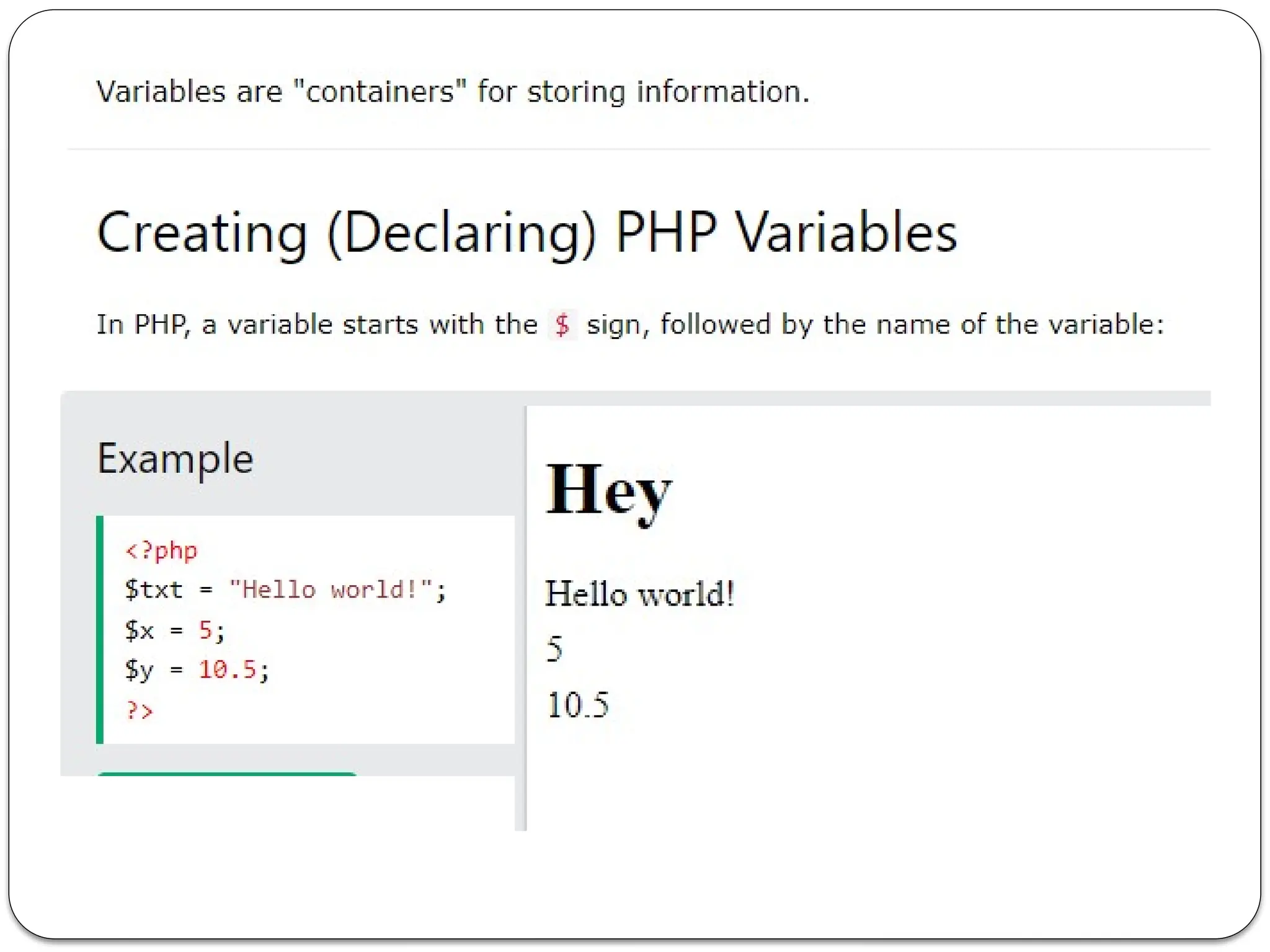Click the words 'In PHP' at the paragraph start
Viewport: 1270px width, 952px height.
141,325
